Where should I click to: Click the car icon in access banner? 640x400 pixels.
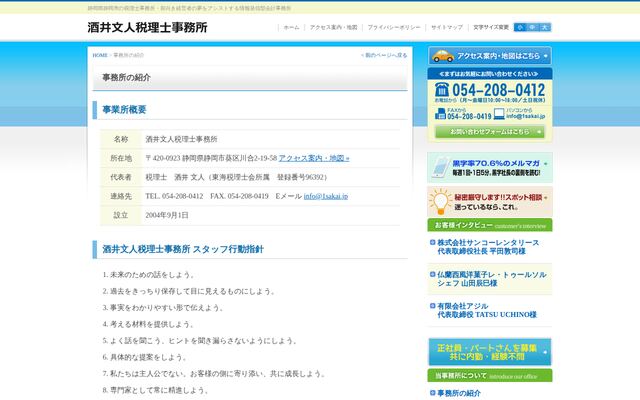tap(443, 56)
